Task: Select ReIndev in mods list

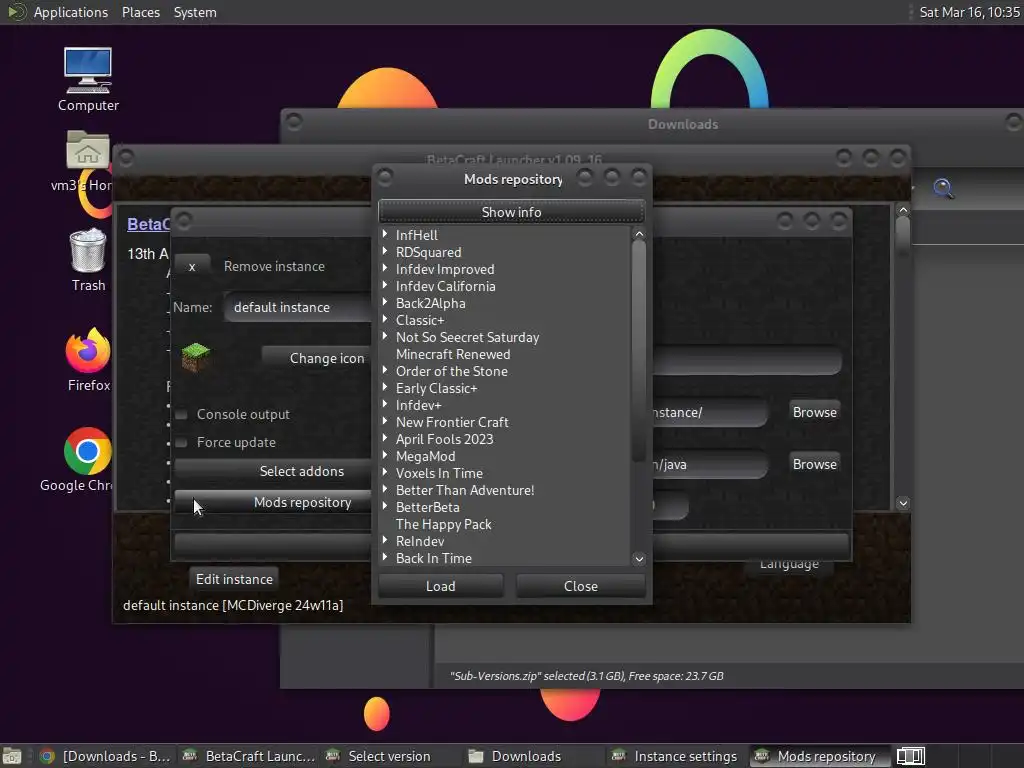Action: point(419,541)
